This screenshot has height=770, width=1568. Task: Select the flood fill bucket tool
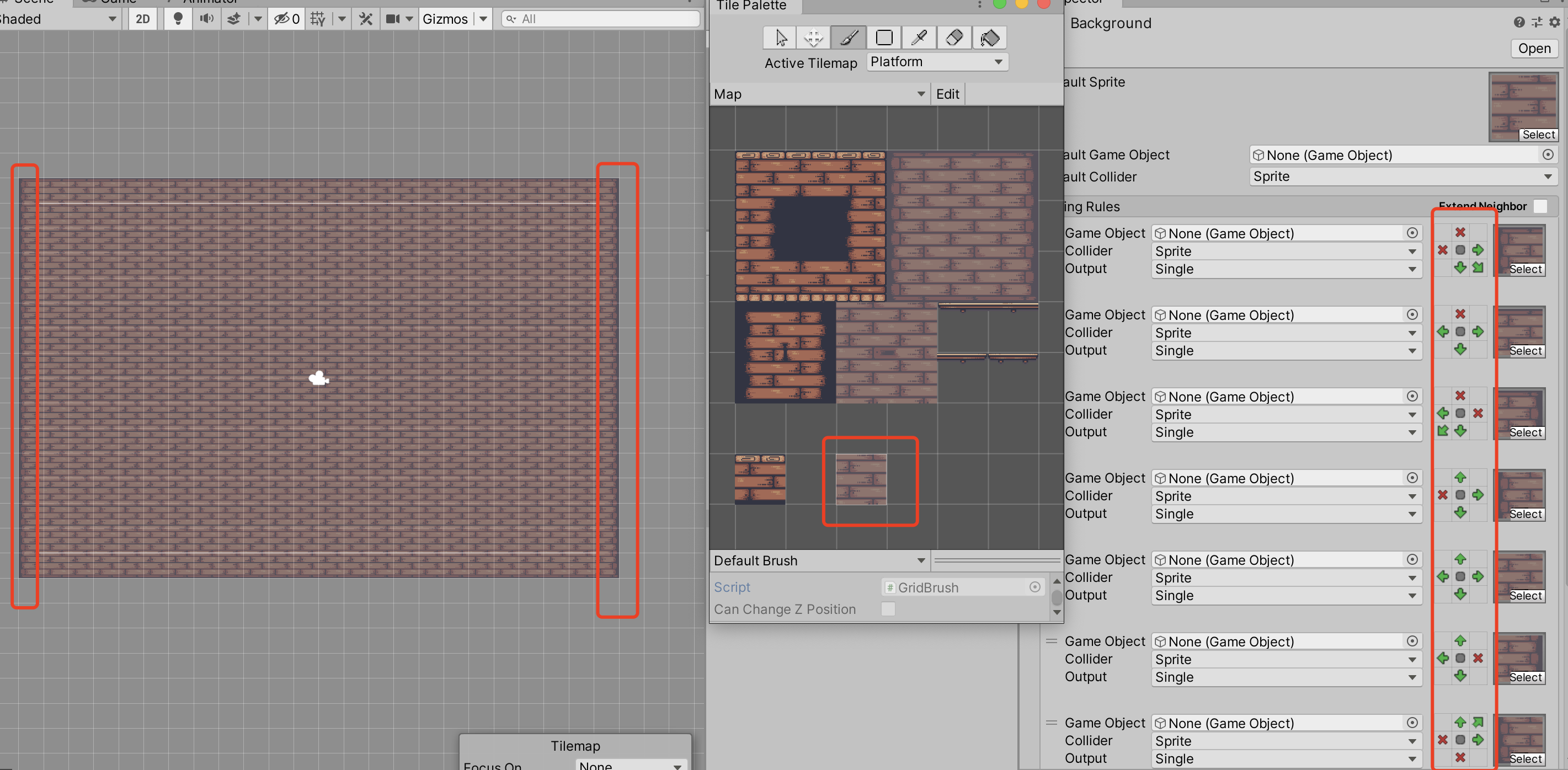coord(990,38)
